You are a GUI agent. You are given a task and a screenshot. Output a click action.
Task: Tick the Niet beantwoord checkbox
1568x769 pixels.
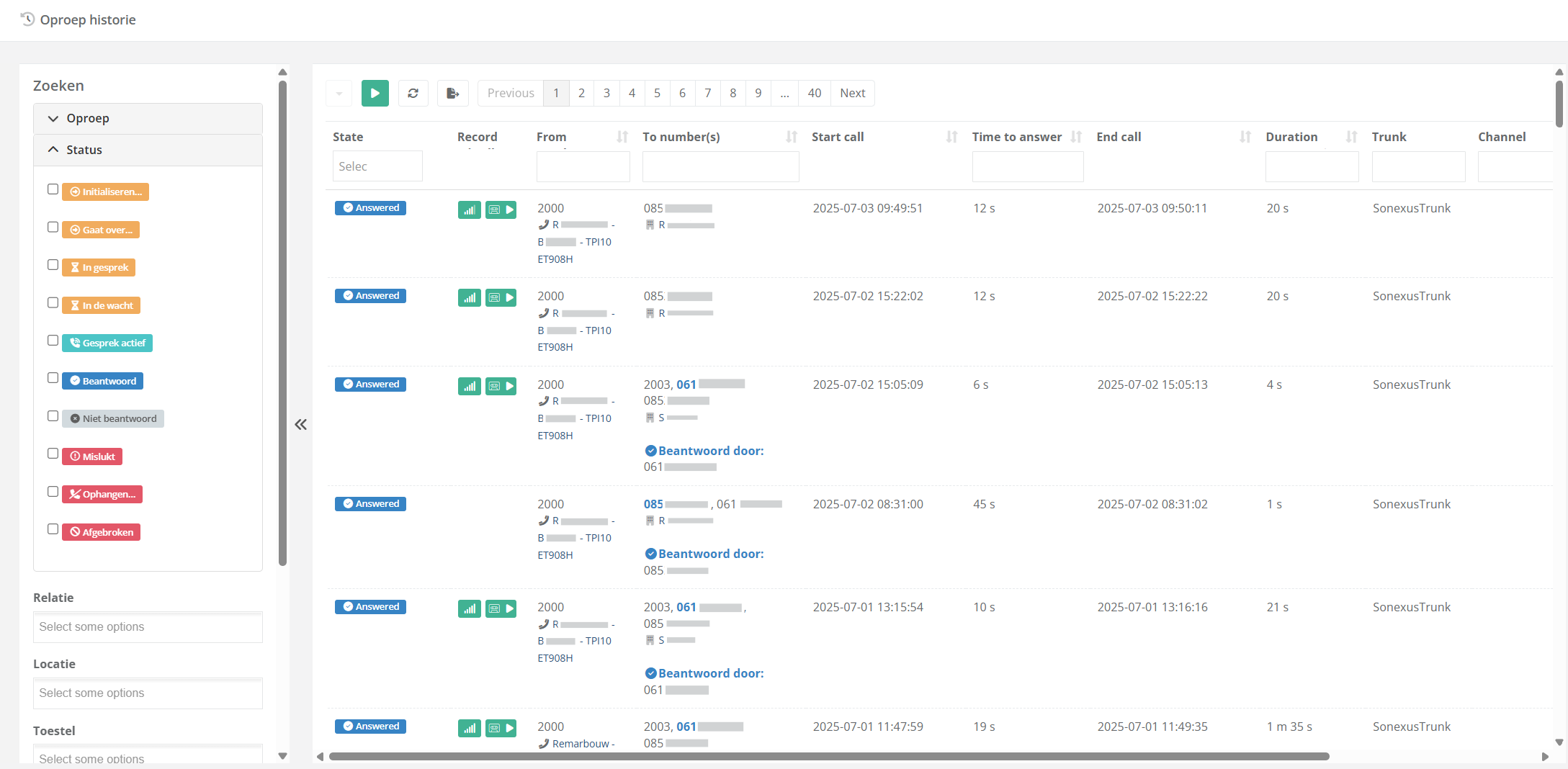pyautogui.click(x=53, y=416)
